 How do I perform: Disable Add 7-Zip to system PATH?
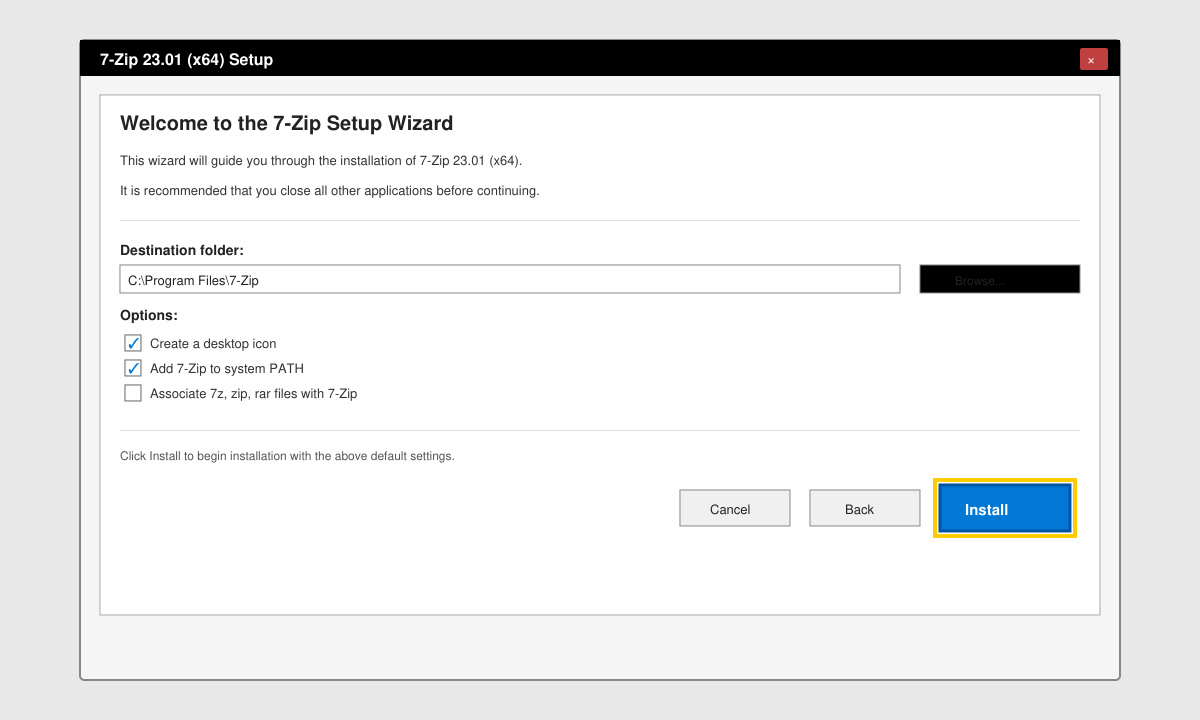point(133,368)
